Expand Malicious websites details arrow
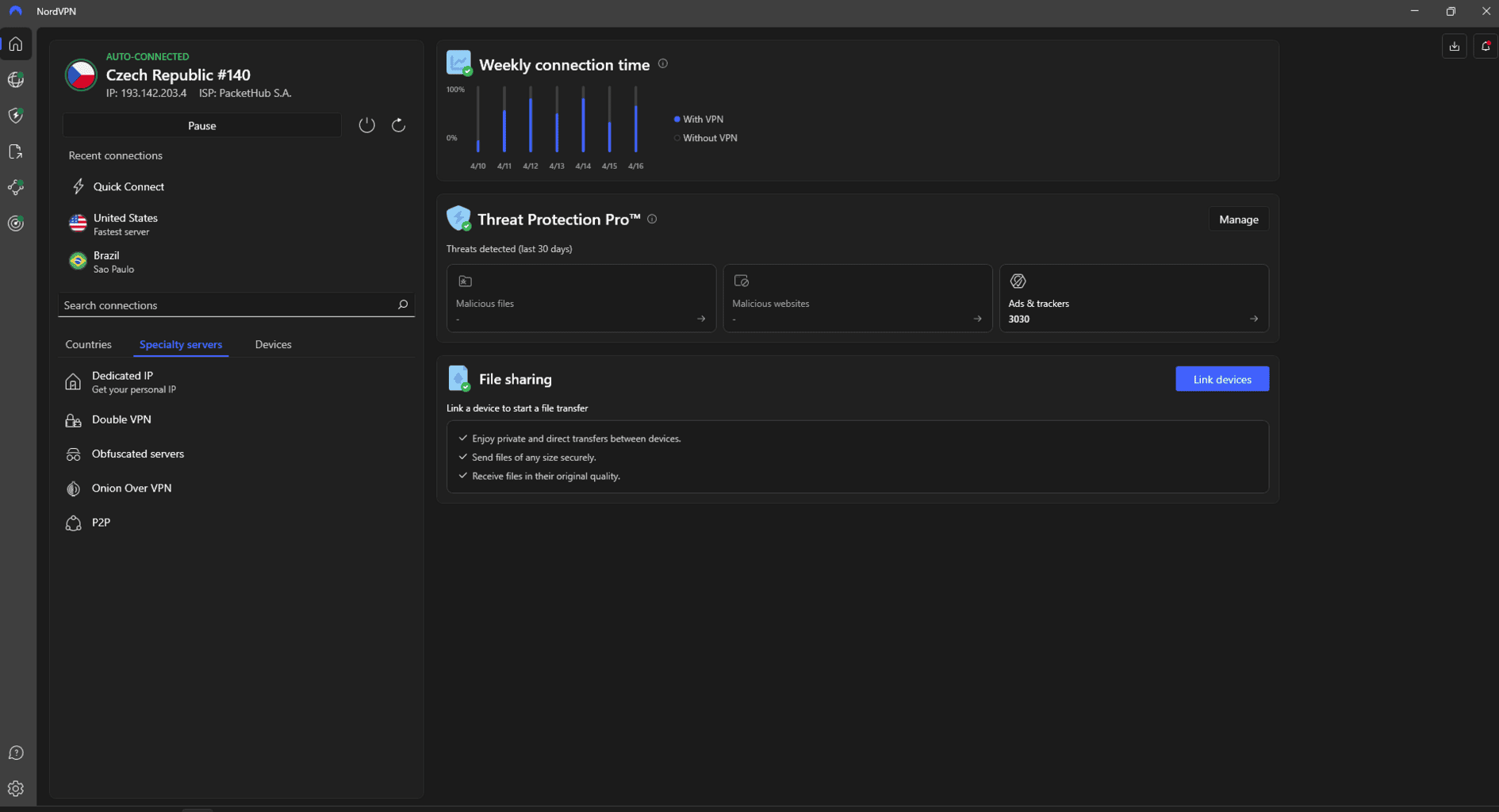Viewport: 1499px width, 812px height. 977,319
